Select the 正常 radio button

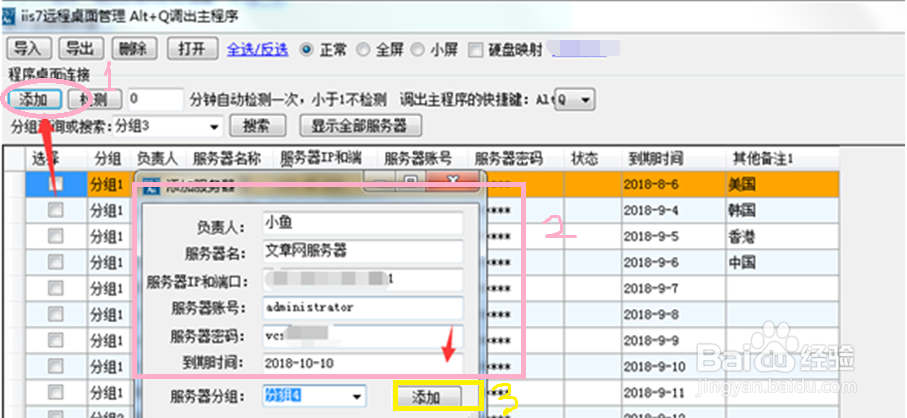click(305, 50)
